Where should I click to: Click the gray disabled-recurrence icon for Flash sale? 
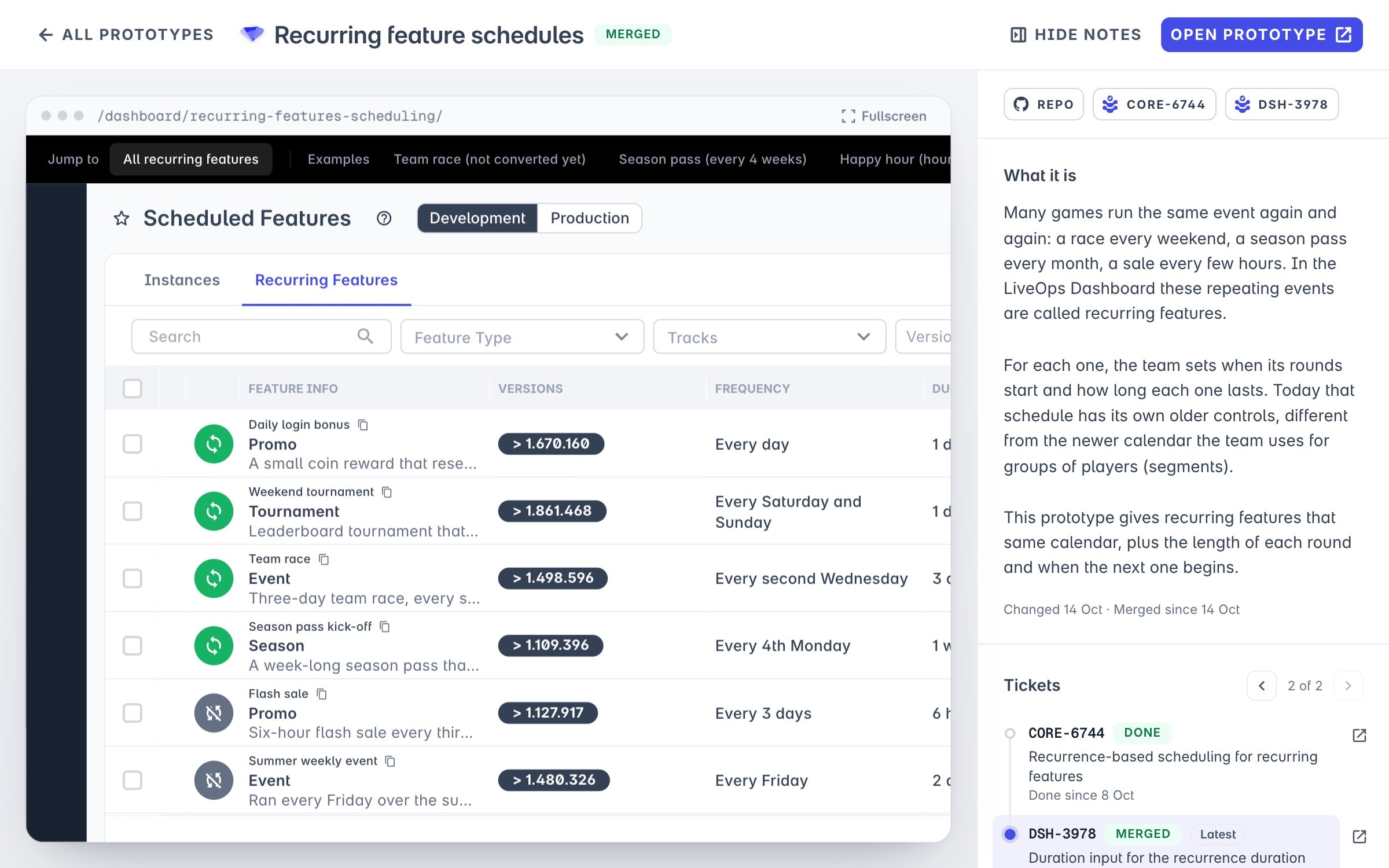(214, 713)
